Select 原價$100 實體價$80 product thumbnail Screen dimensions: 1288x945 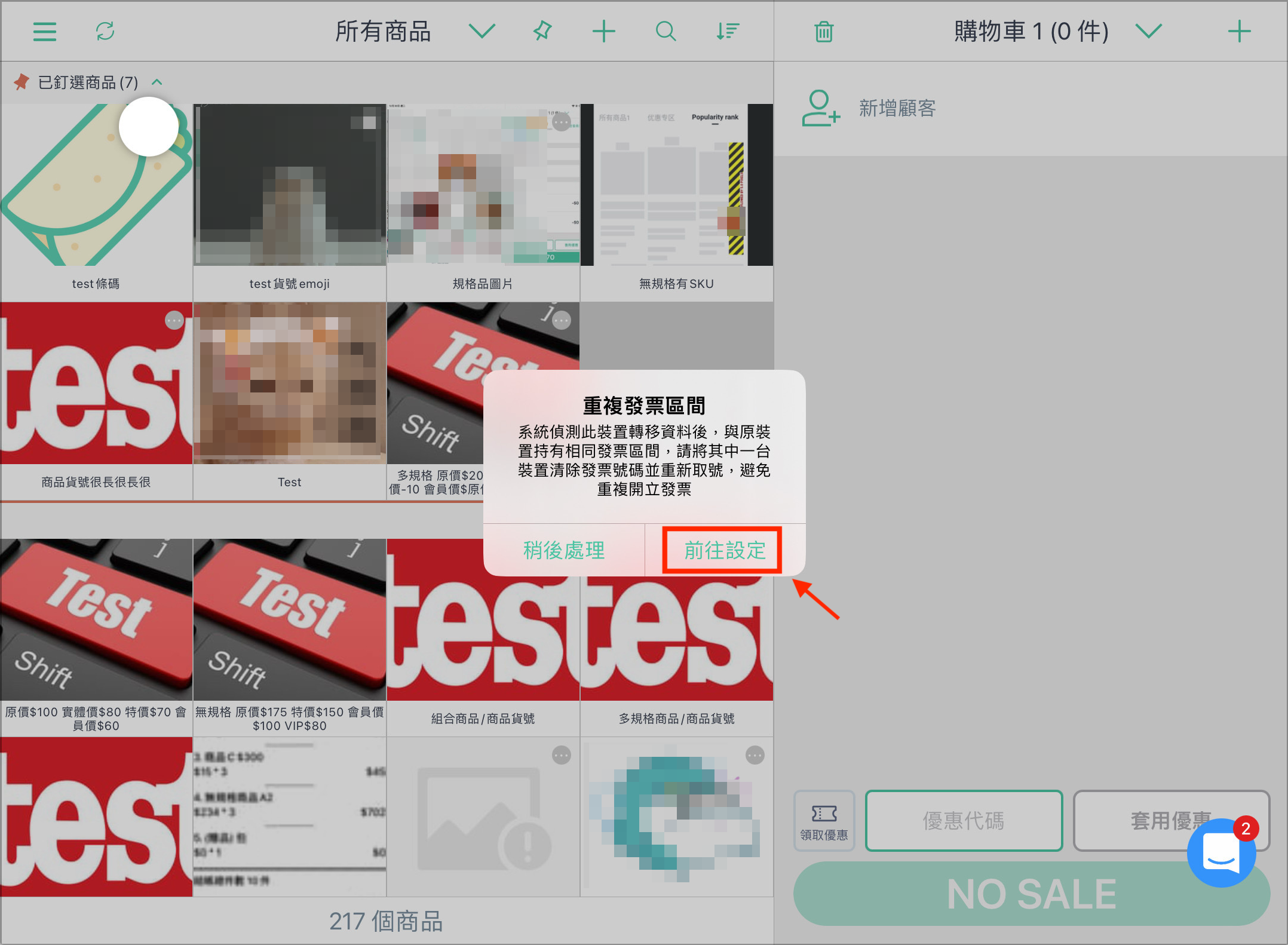coord(96,619)
